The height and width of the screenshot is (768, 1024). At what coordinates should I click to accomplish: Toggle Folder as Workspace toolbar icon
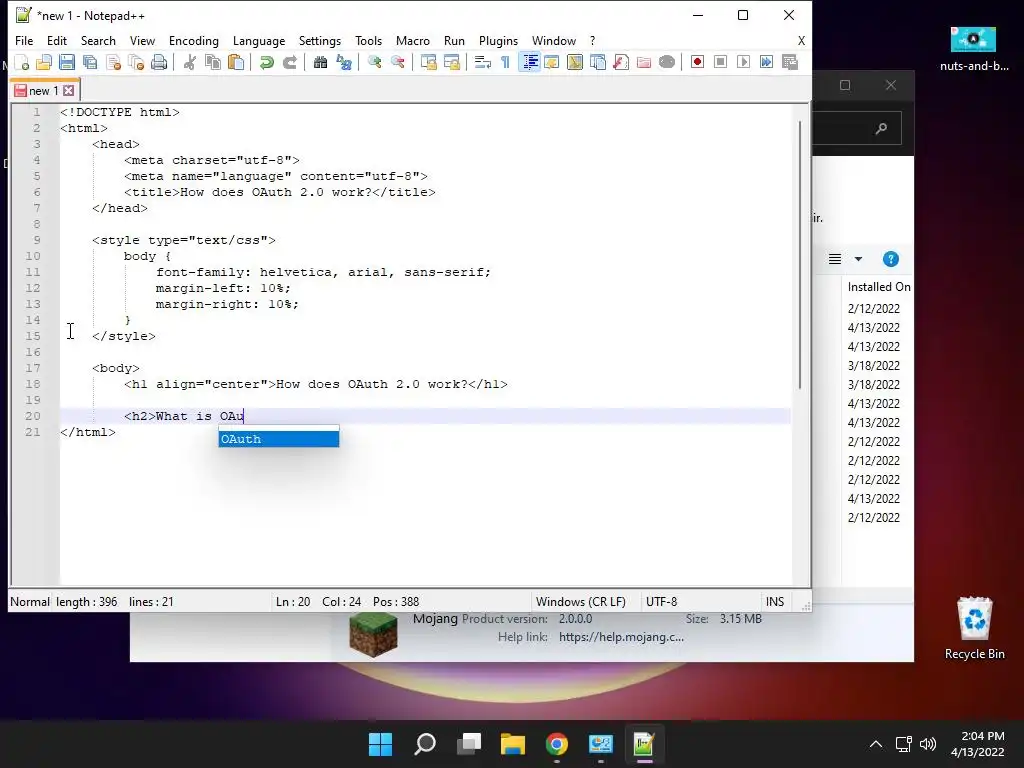coord(644,62)
